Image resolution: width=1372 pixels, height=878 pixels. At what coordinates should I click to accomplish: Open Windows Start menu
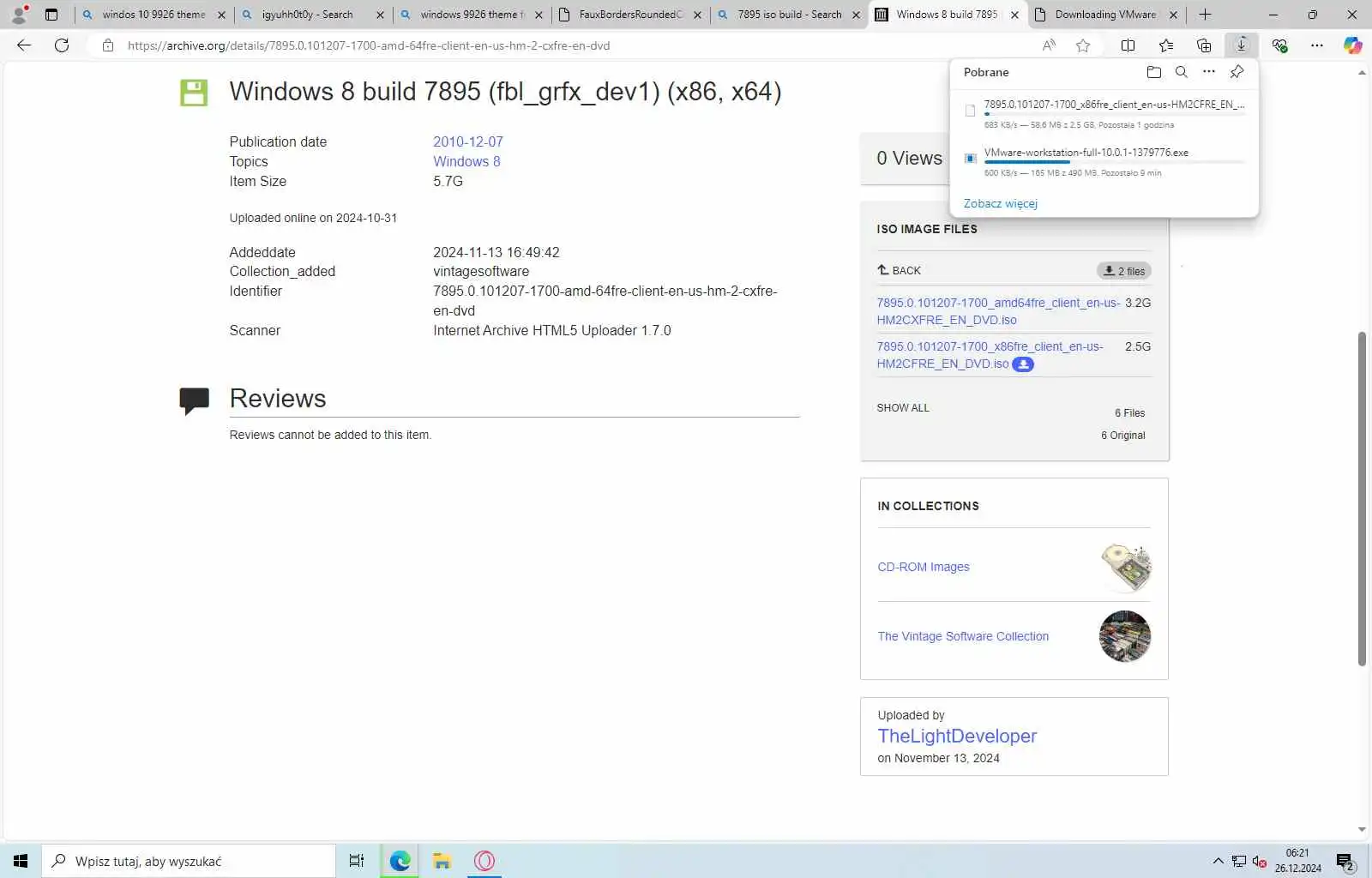point(21,861)
